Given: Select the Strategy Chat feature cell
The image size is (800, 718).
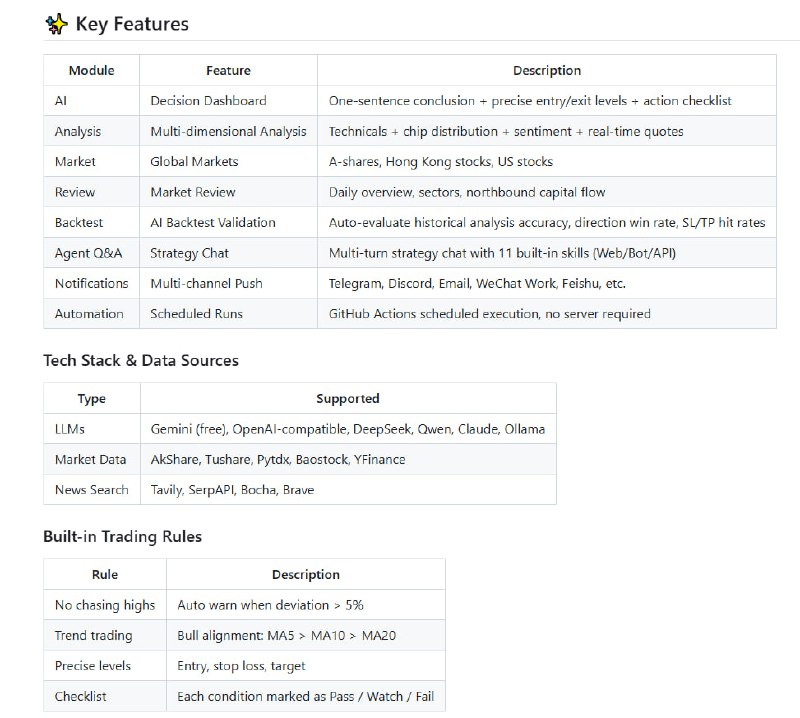Looking at the screenshot, I should point(189,253).
